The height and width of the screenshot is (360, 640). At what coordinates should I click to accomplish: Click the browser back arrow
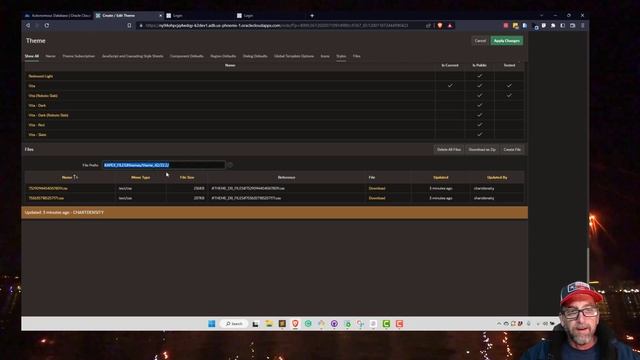coord(28,25)
